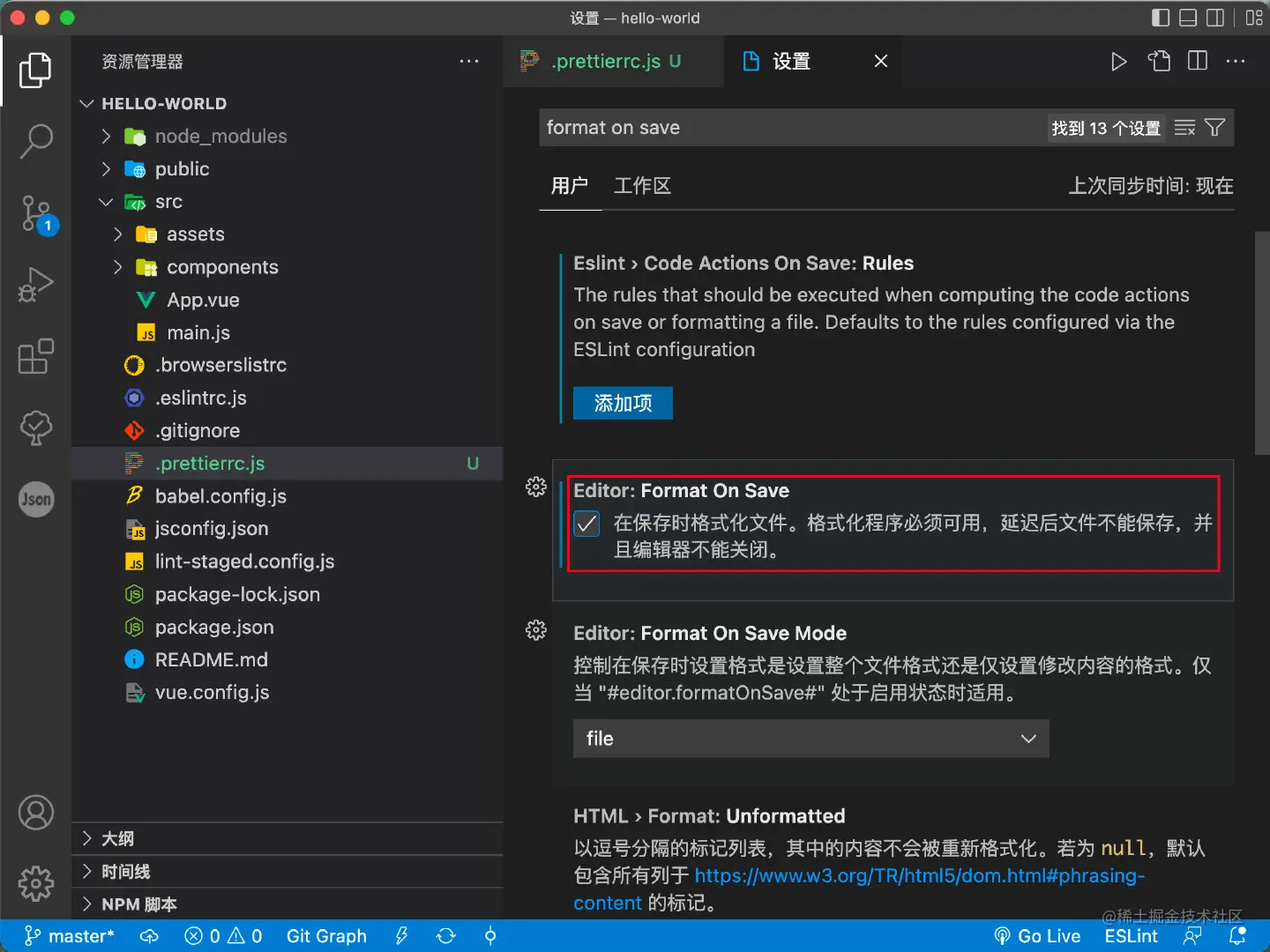1270x952 pixels.
Task: Expand the 大纲 outline section
Action: click(x=288, y=838)
